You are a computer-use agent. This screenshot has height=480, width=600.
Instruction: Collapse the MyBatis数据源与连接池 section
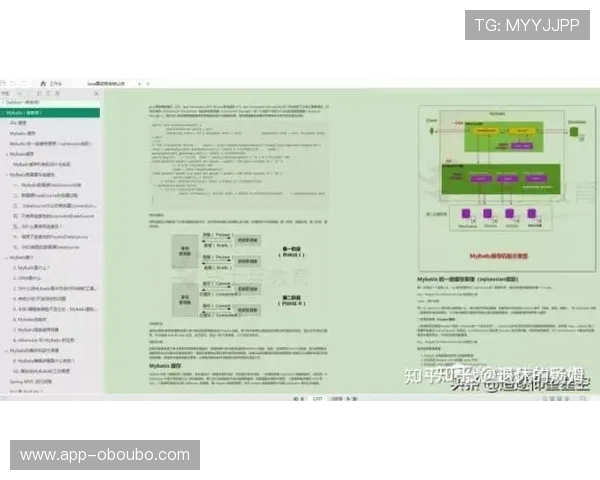point(7,175)
